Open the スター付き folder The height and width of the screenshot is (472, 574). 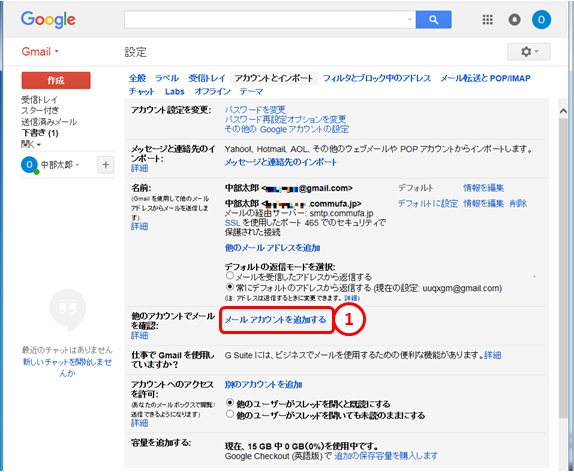(40, 111)
